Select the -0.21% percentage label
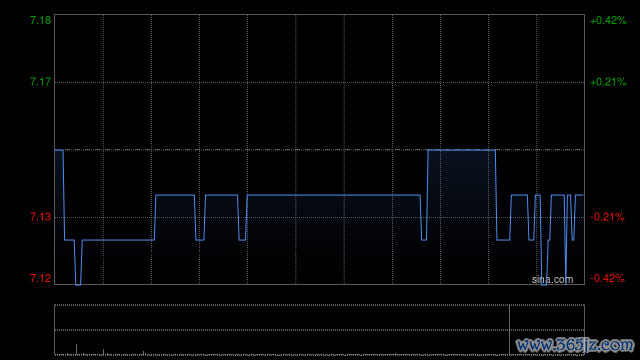Viewport: 640px width, 360px height. coord(607,217)
